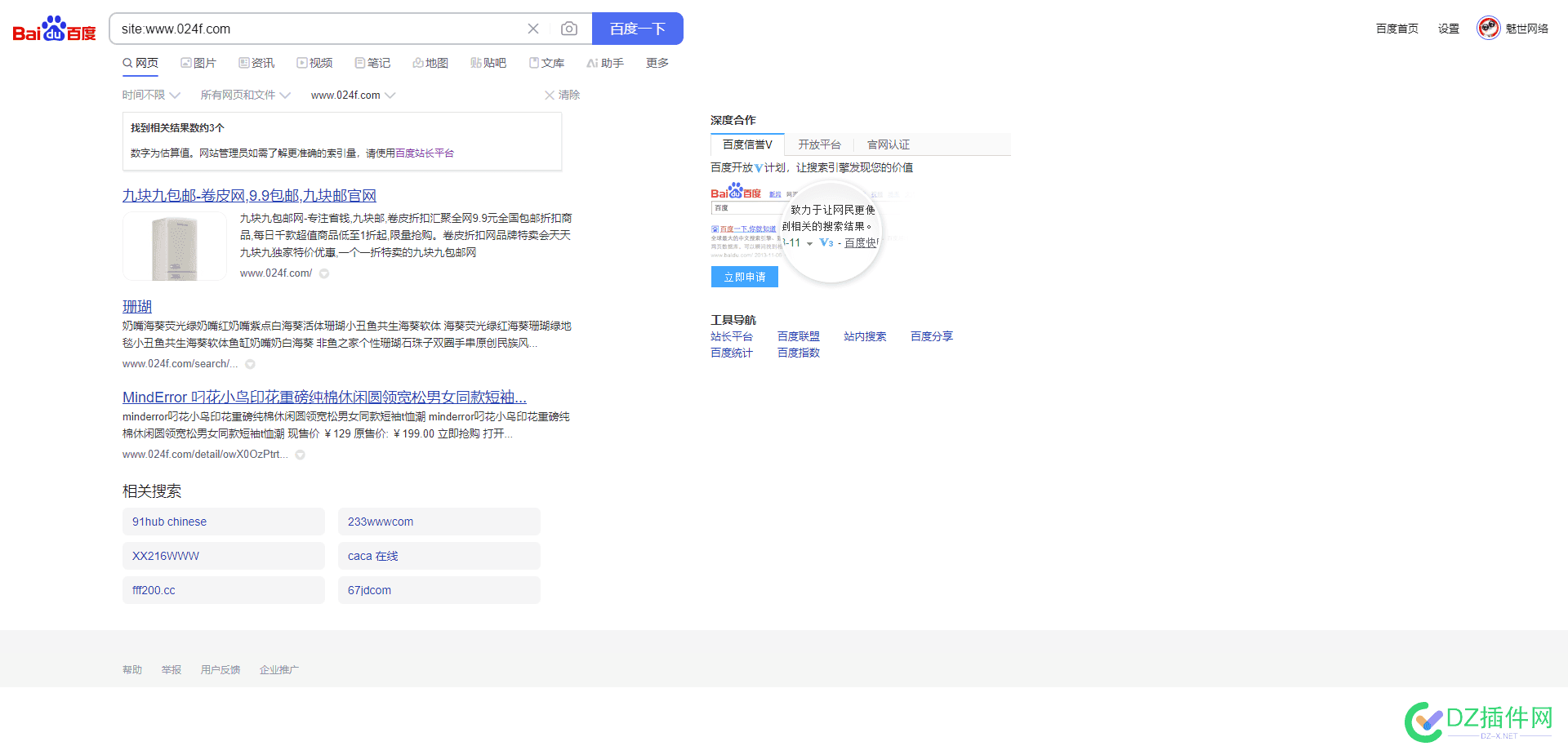Click 清除 to clear filters
This screenshot has width=1568, height=755.
[563, 95]
